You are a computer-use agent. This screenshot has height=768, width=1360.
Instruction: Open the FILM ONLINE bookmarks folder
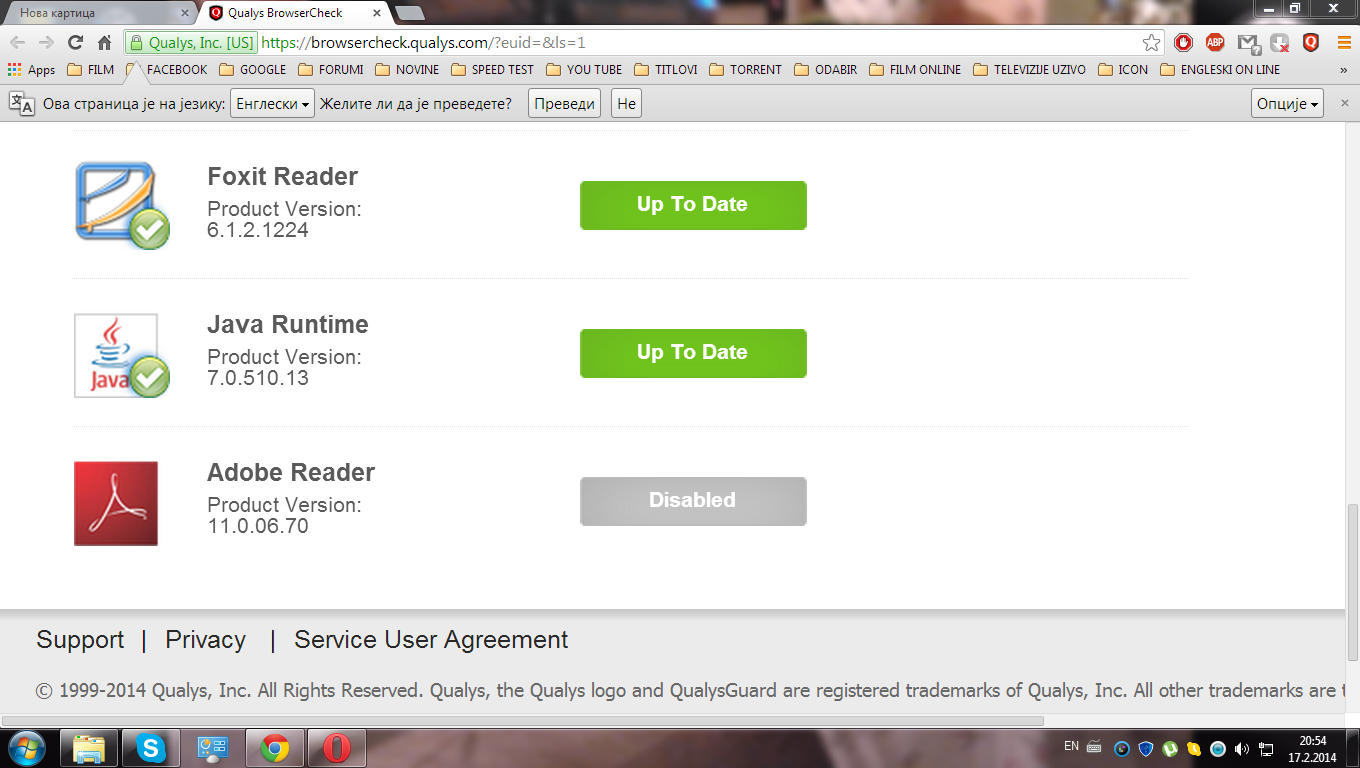pos(915,70)
